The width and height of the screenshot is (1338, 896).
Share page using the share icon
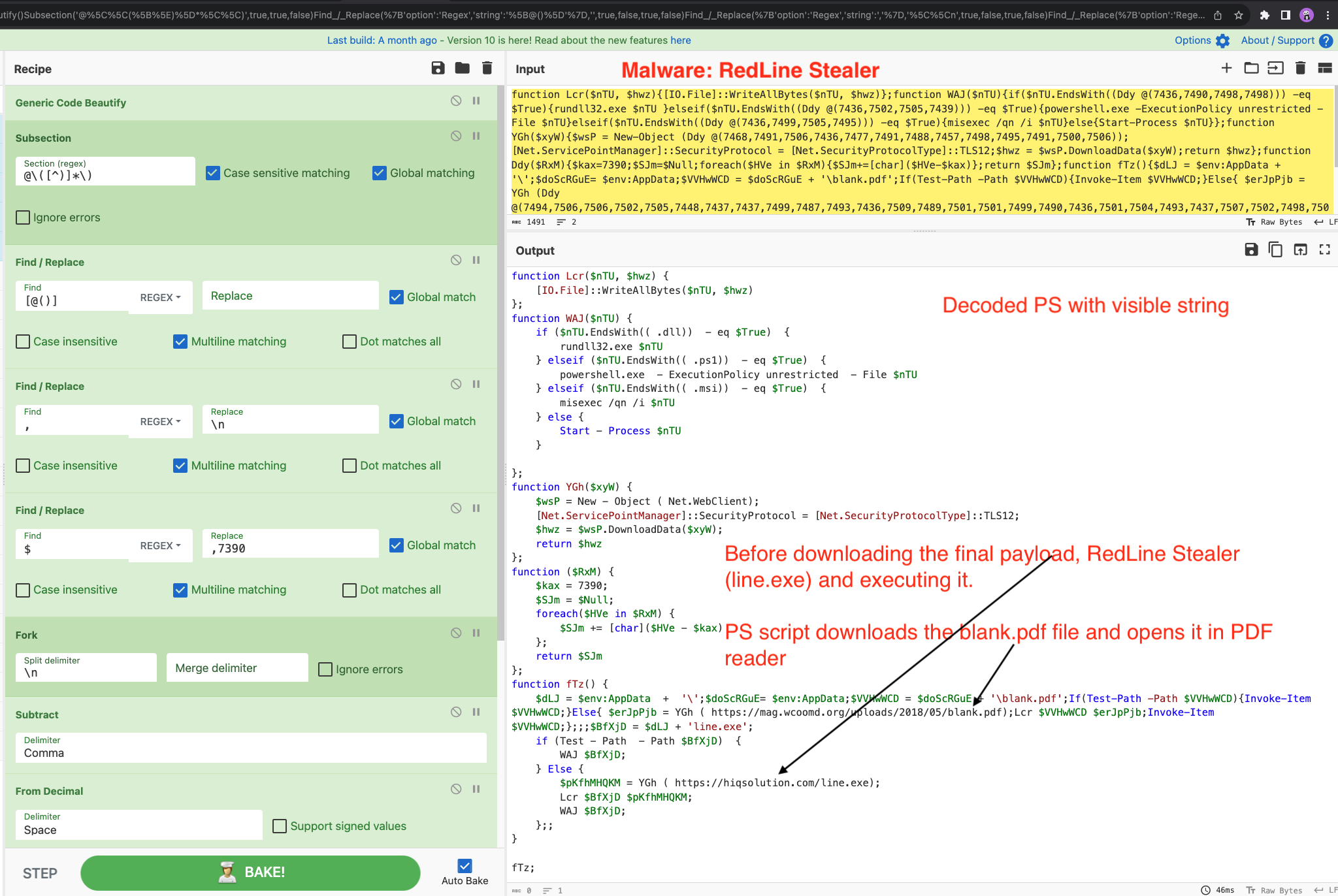[x=1218, y=15]
